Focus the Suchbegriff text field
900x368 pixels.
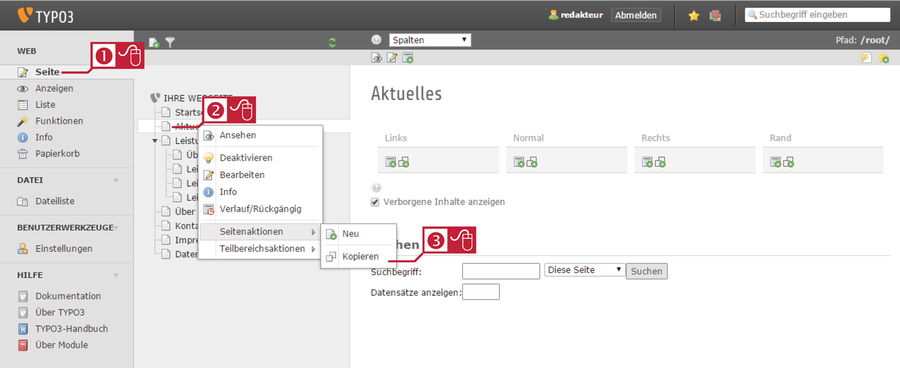coord(501,271)
